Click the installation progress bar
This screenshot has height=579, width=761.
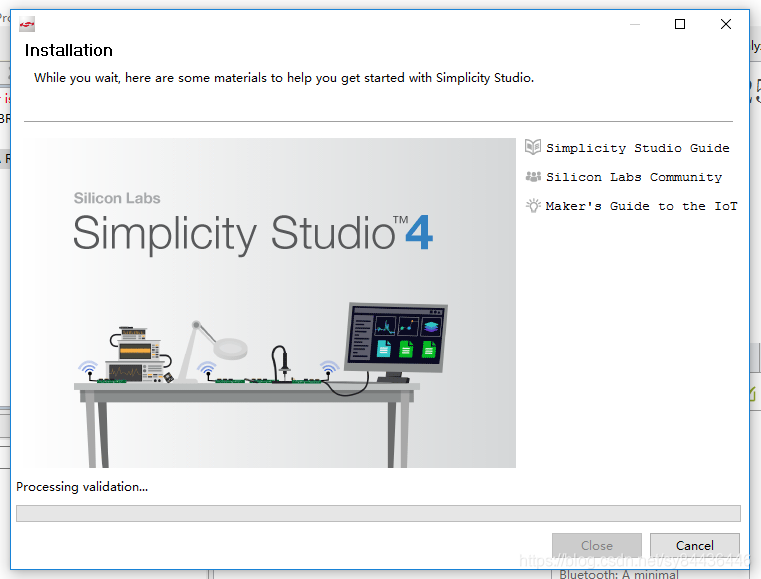pos(378,513)
